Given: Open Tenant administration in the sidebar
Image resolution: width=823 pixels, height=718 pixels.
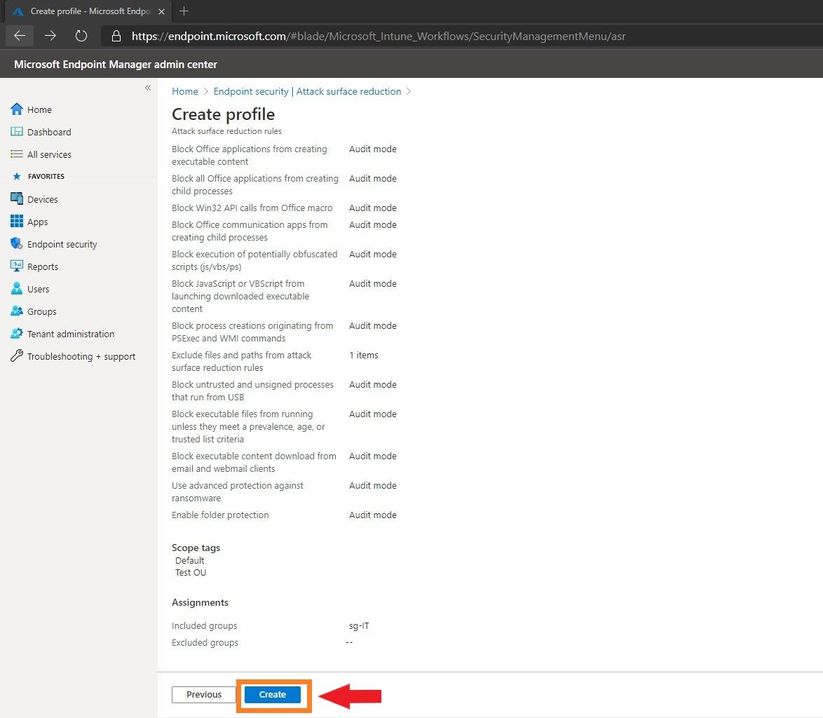Looking at the screenshot, I should [71, 334].
